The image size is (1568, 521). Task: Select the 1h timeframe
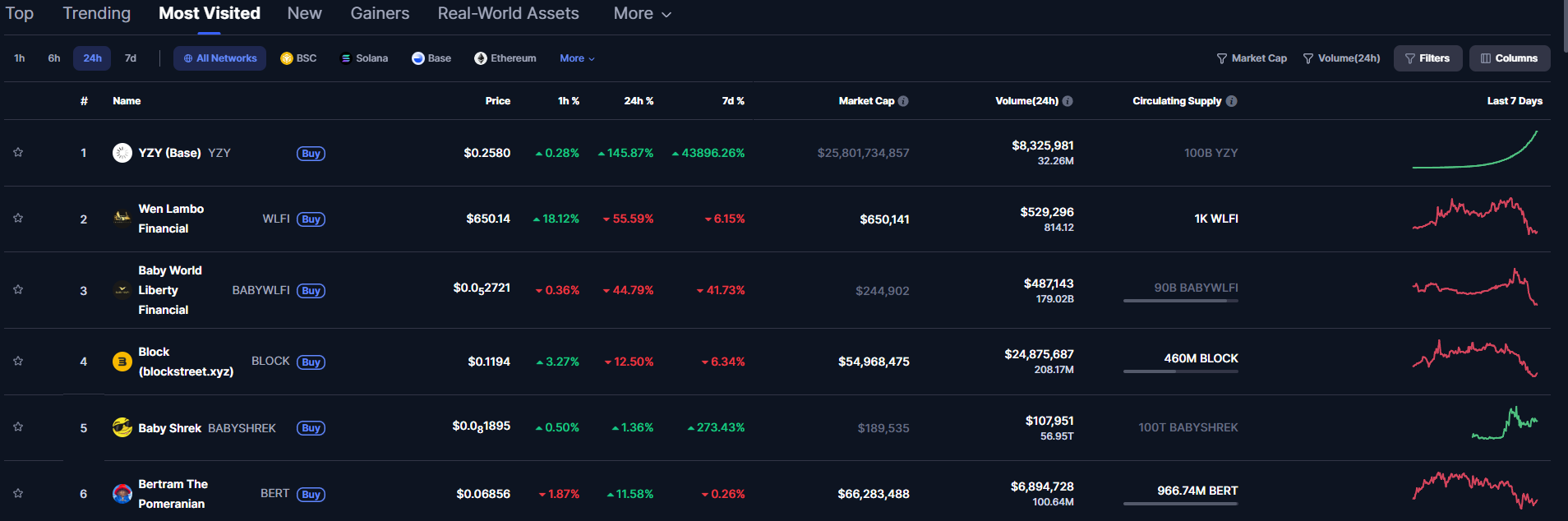20,58
